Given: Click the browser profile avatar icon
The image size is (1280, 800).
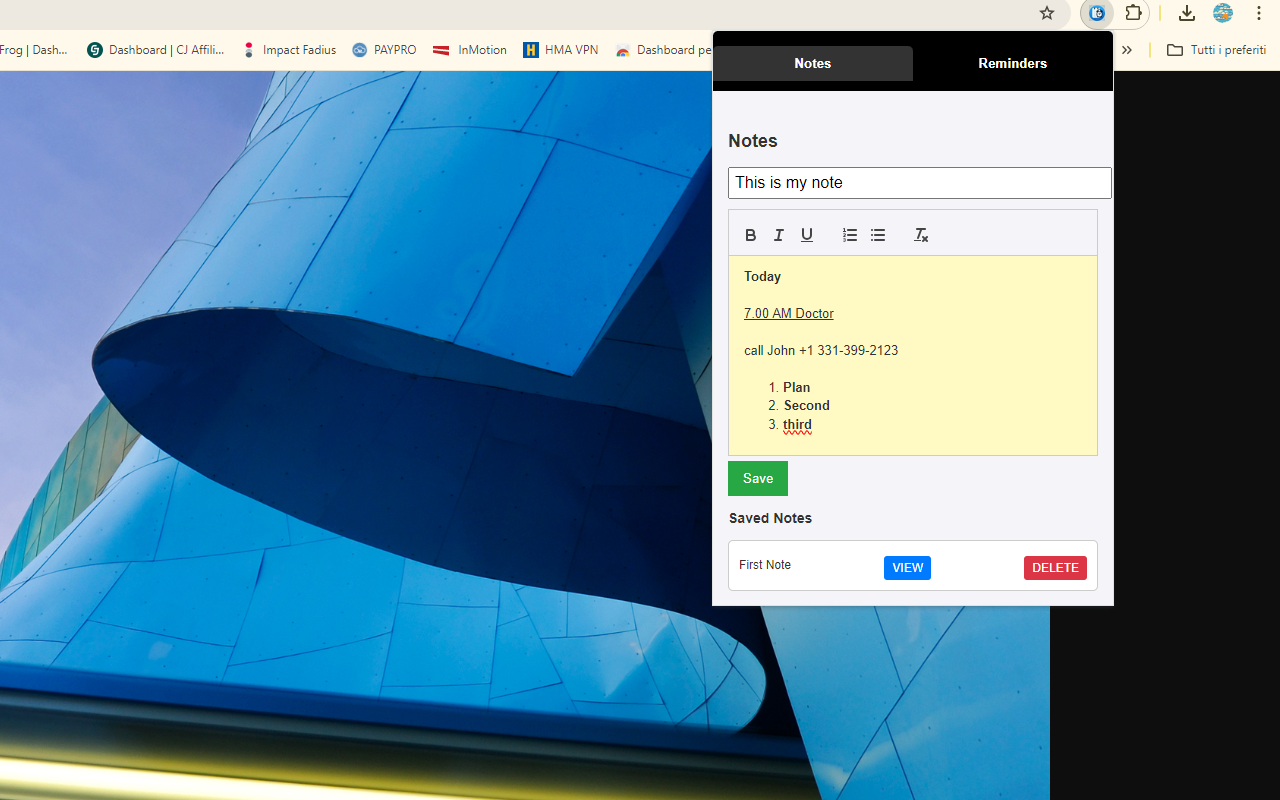Looking at the screenshot, I should coord(1222,13).
